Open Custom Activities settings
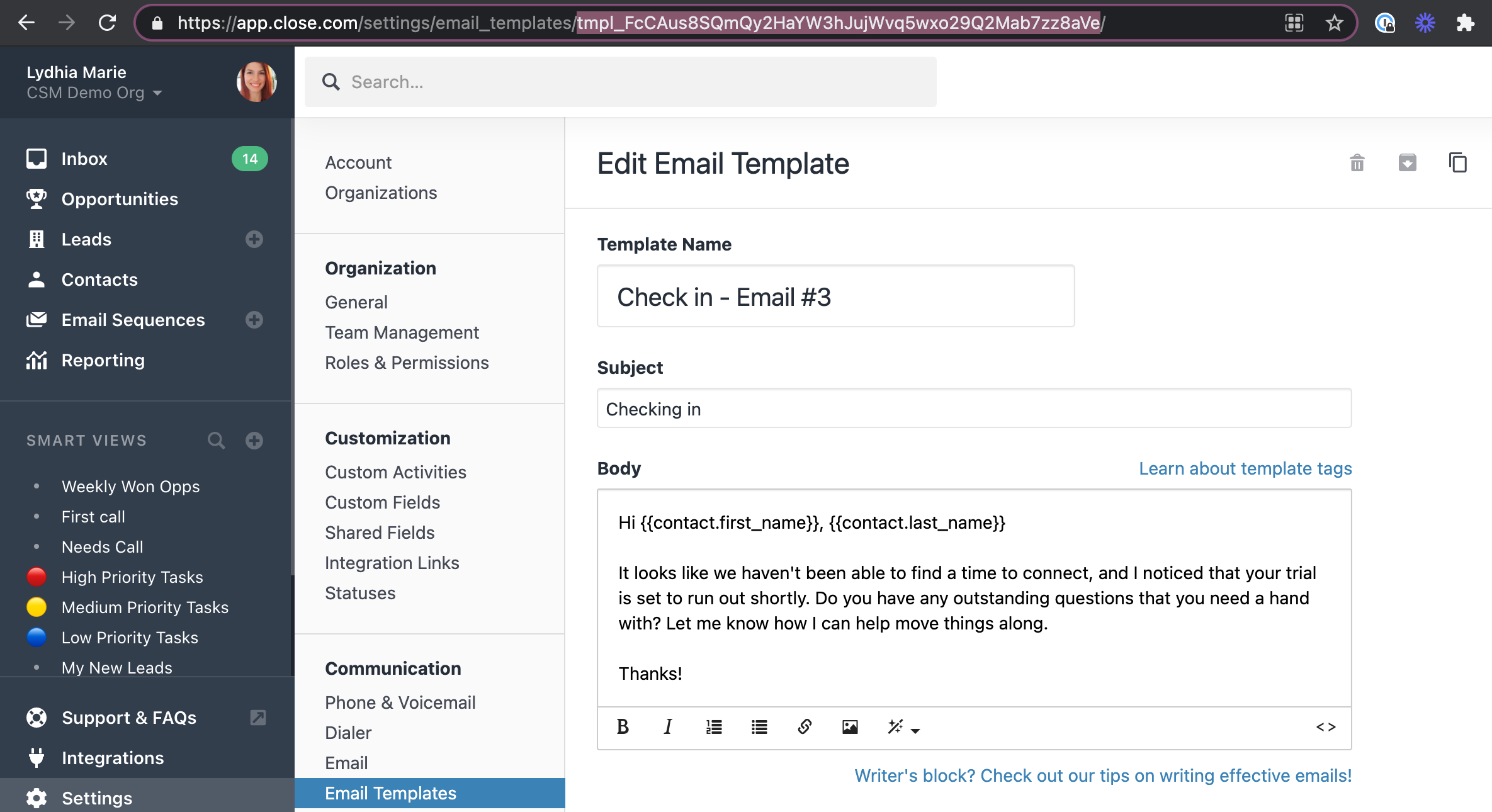This screenshot has height=812, width=1492. pyautogui.click(x=395, y=472)
